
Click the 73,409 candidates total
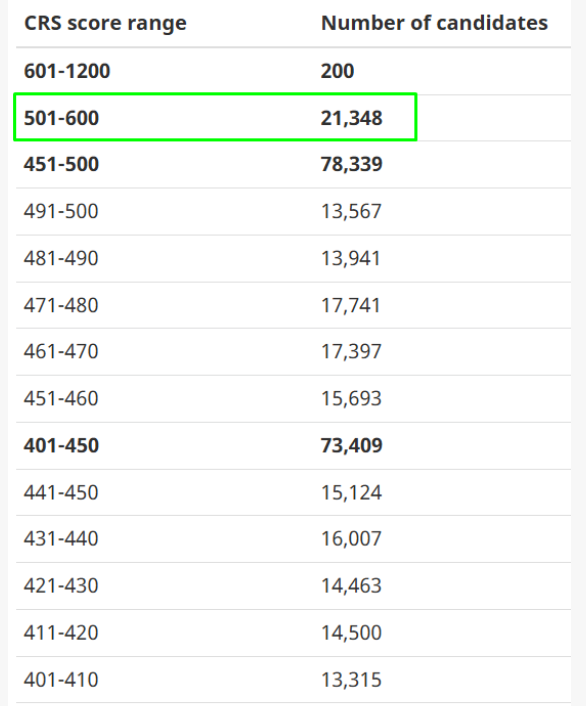pyautogui.click(x=351, y=446)
